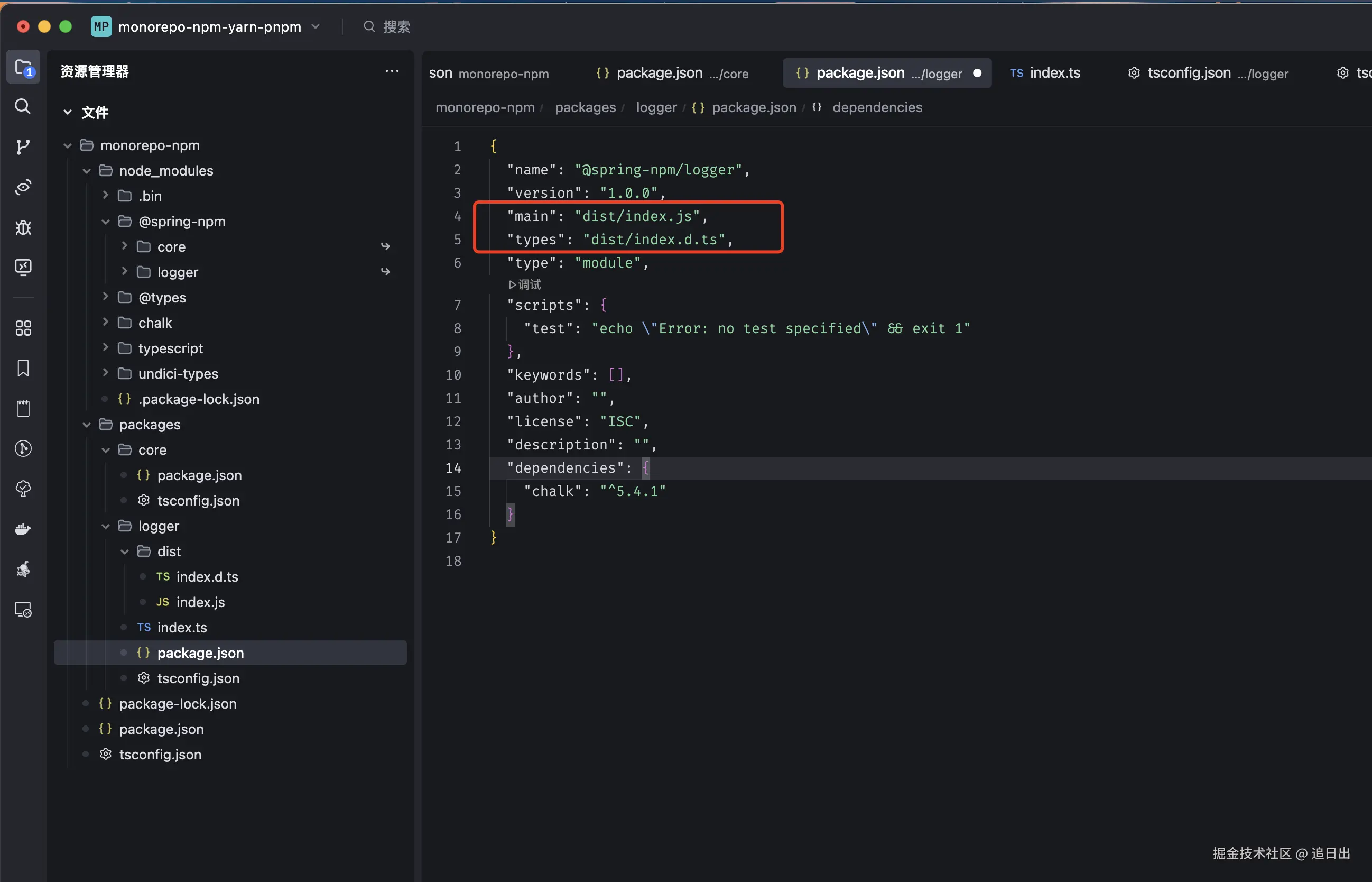Switch to the index.ts tab
This screenshot has height=882, width=1372.
coord(1045,73)
